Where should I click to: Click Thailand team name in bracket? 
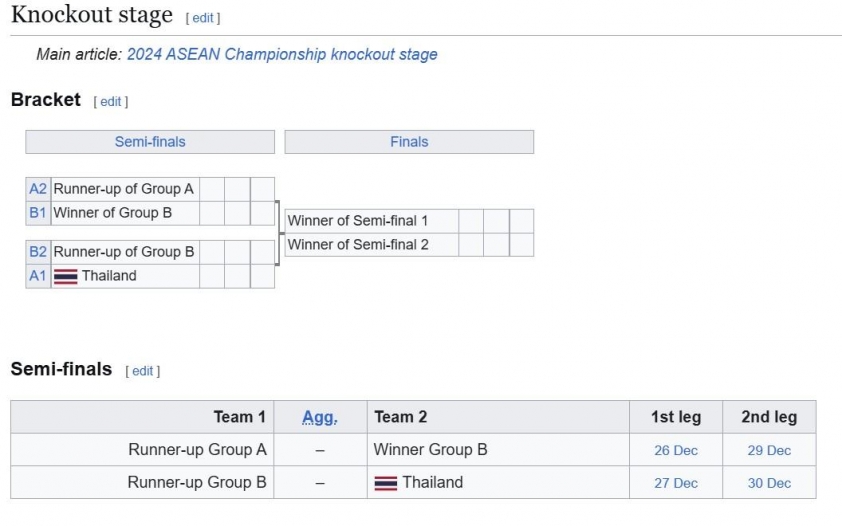(109, 276)
